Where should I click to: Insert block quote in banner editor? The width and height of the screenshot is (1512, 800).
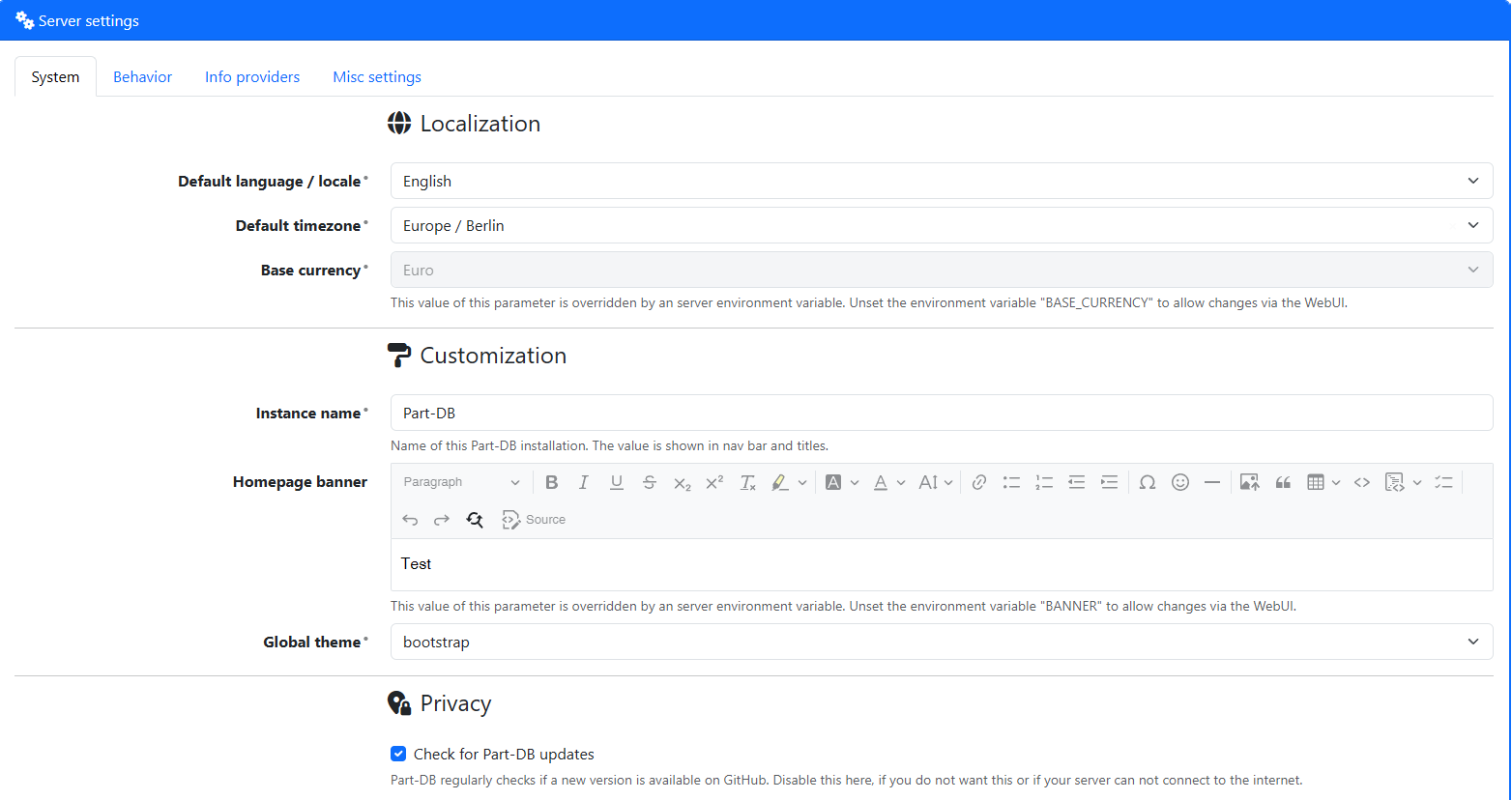1283,482
